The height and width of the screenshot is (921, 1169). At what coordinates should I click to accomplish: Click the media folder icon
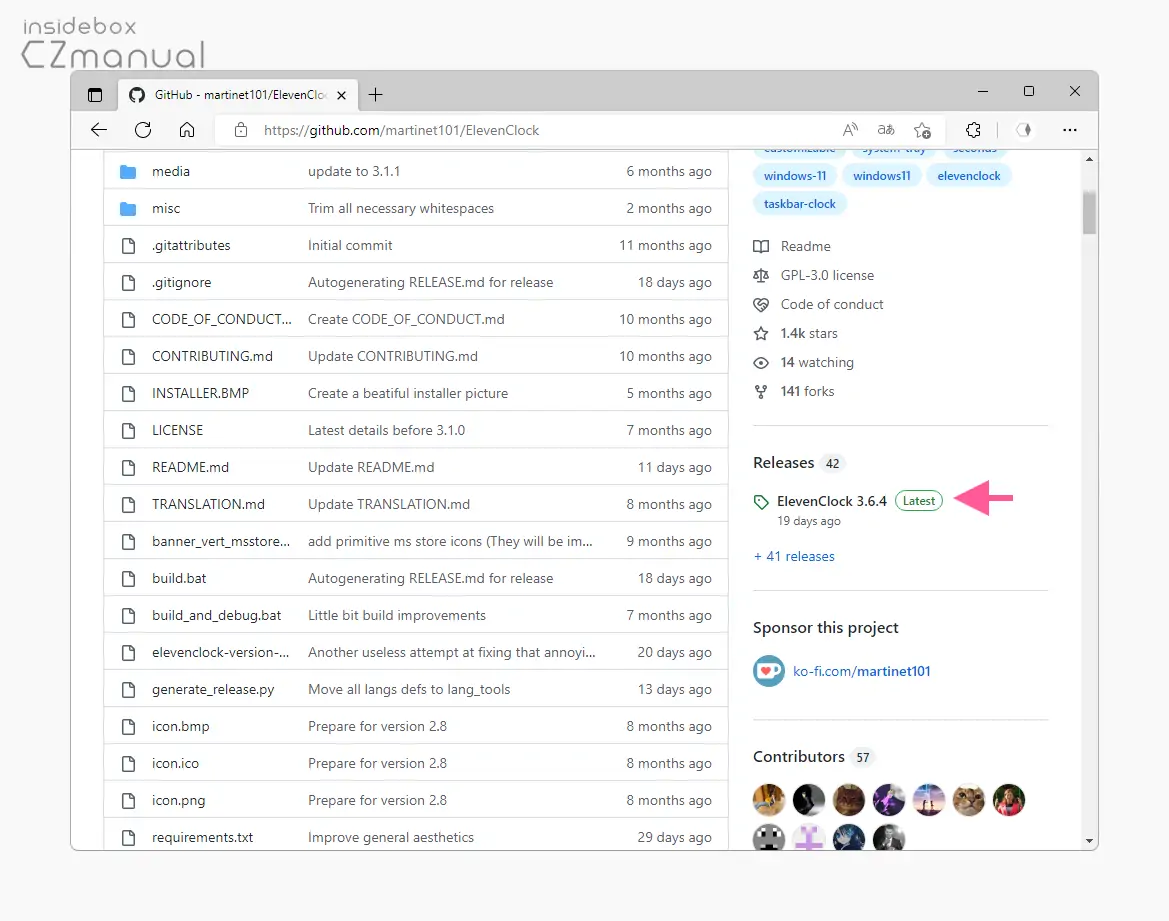point(128,172)
